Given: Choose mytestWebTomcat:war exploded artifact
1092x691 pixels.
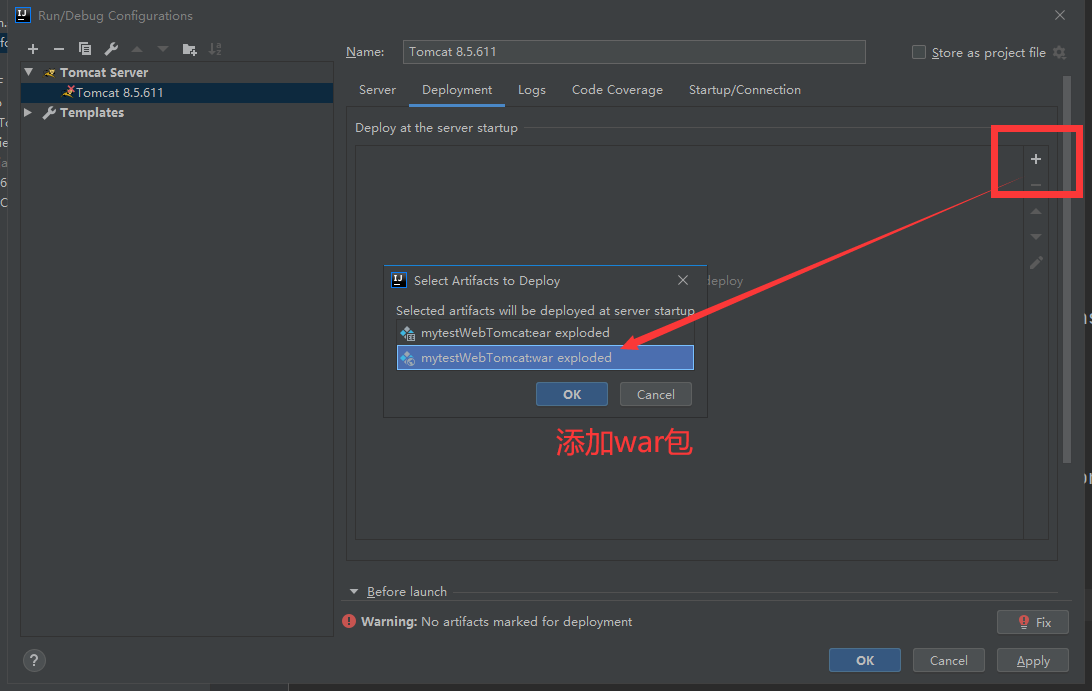Looking at the screenshot, I should 545,357.
